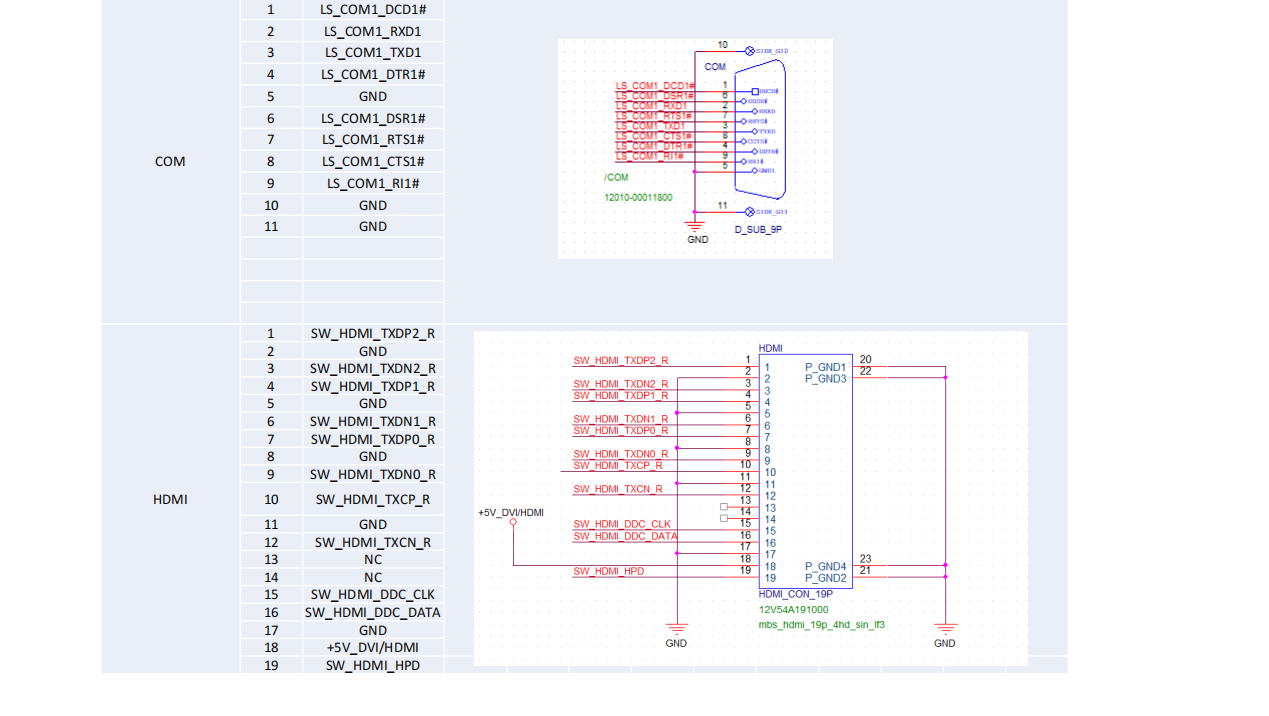Screen dimensions: 1269x716
Task: Click the P_GND4 pin label in HDMI schematic
Action: (826, 566)
